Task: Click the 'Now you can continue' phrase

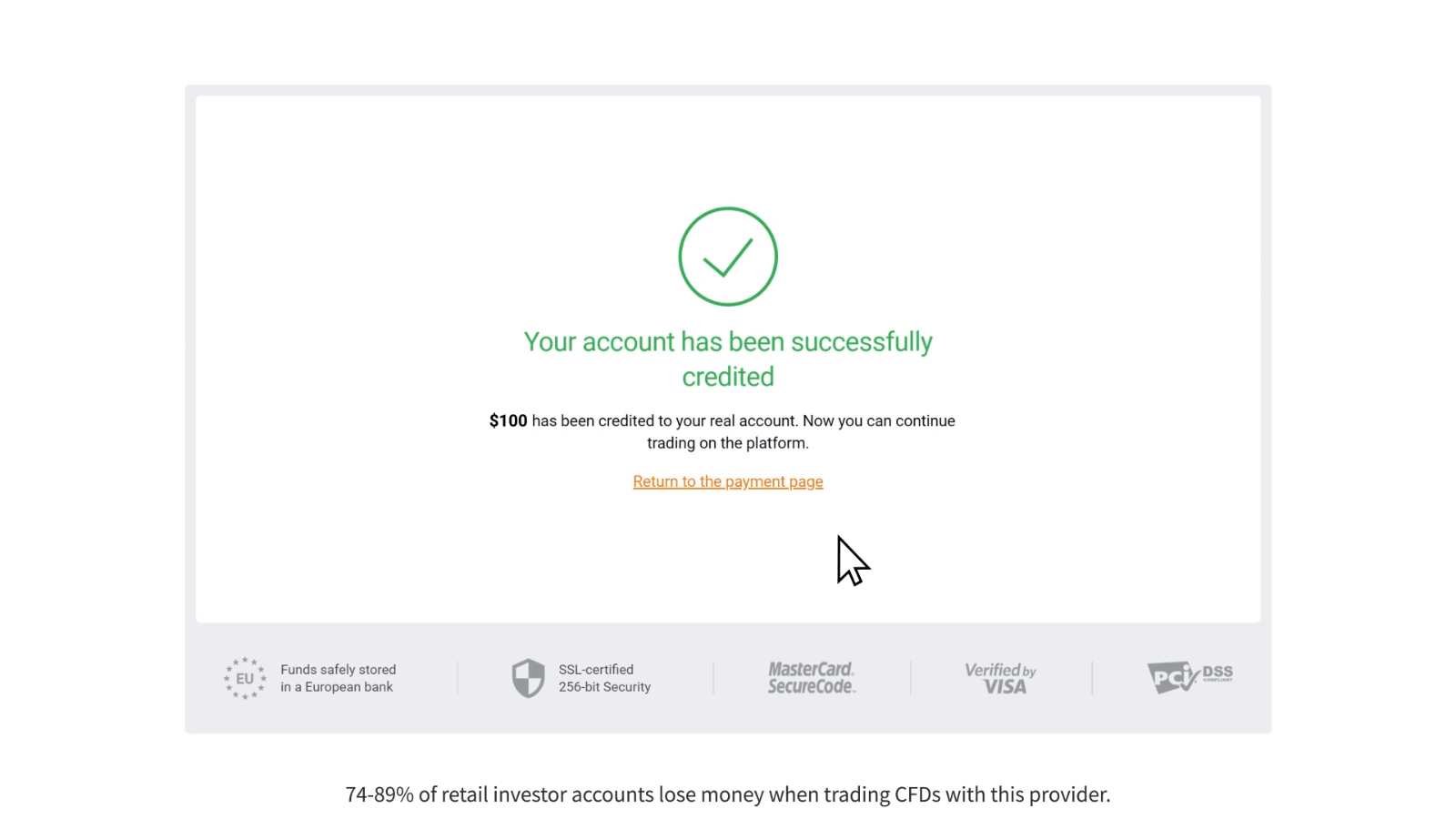Action: coord(879,420)
